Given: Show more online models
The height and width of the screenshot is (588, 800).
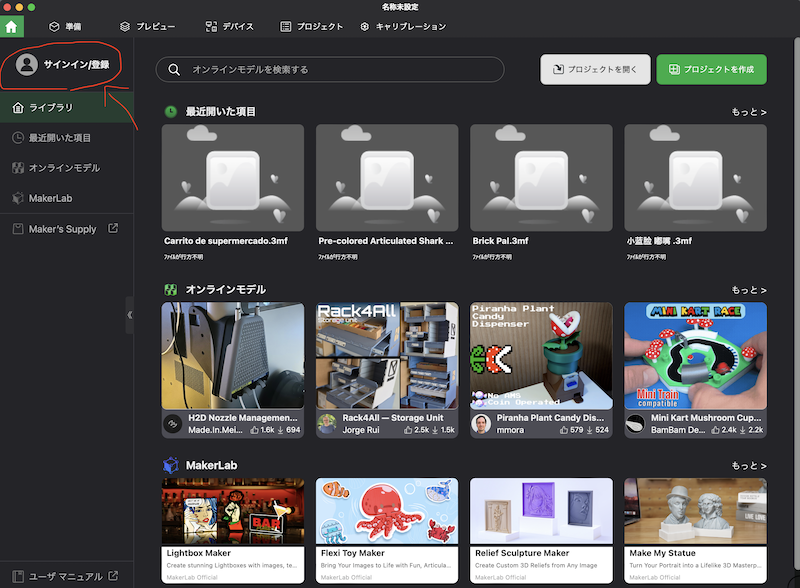Looking at the screenshot, I should click(748, 289).
